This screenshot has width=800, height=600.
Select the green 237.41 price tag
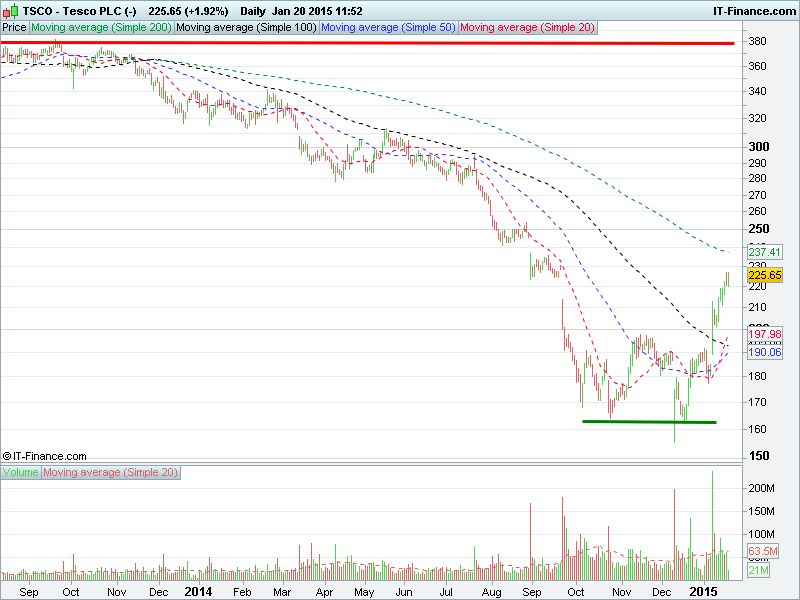(764, 252)
